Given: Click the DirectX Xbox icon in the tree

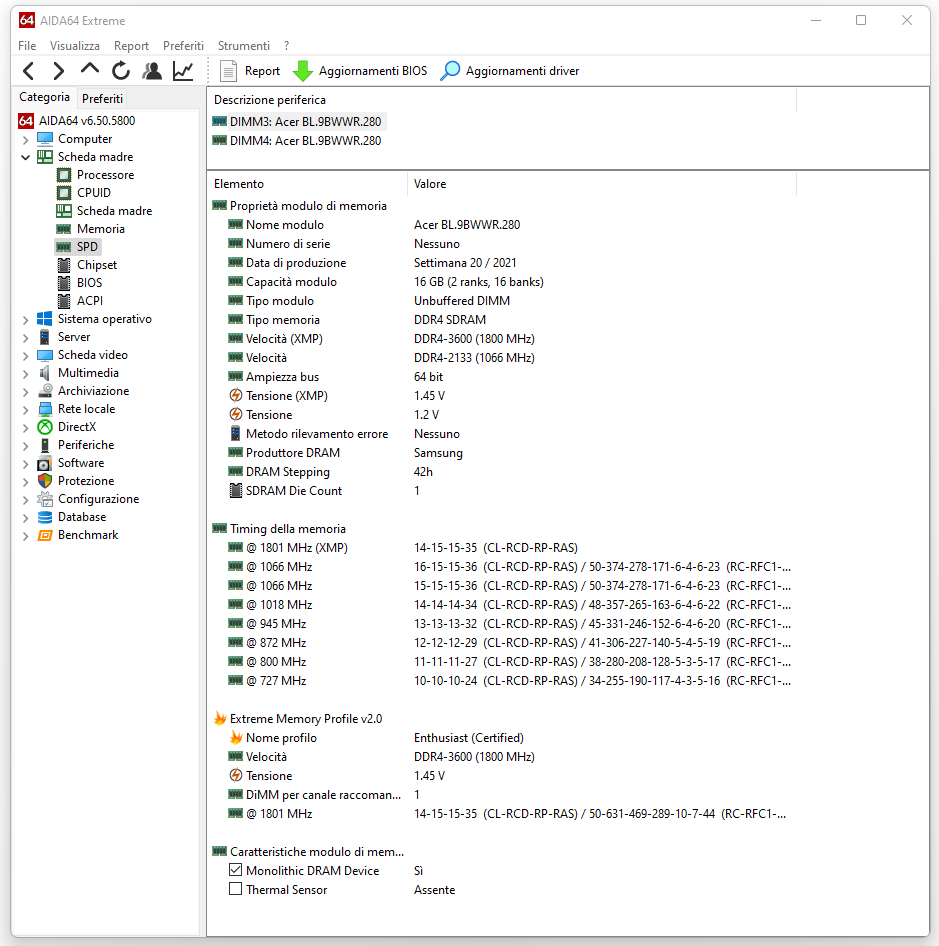Looking at the screenshot, I should (x=45, y=427).
